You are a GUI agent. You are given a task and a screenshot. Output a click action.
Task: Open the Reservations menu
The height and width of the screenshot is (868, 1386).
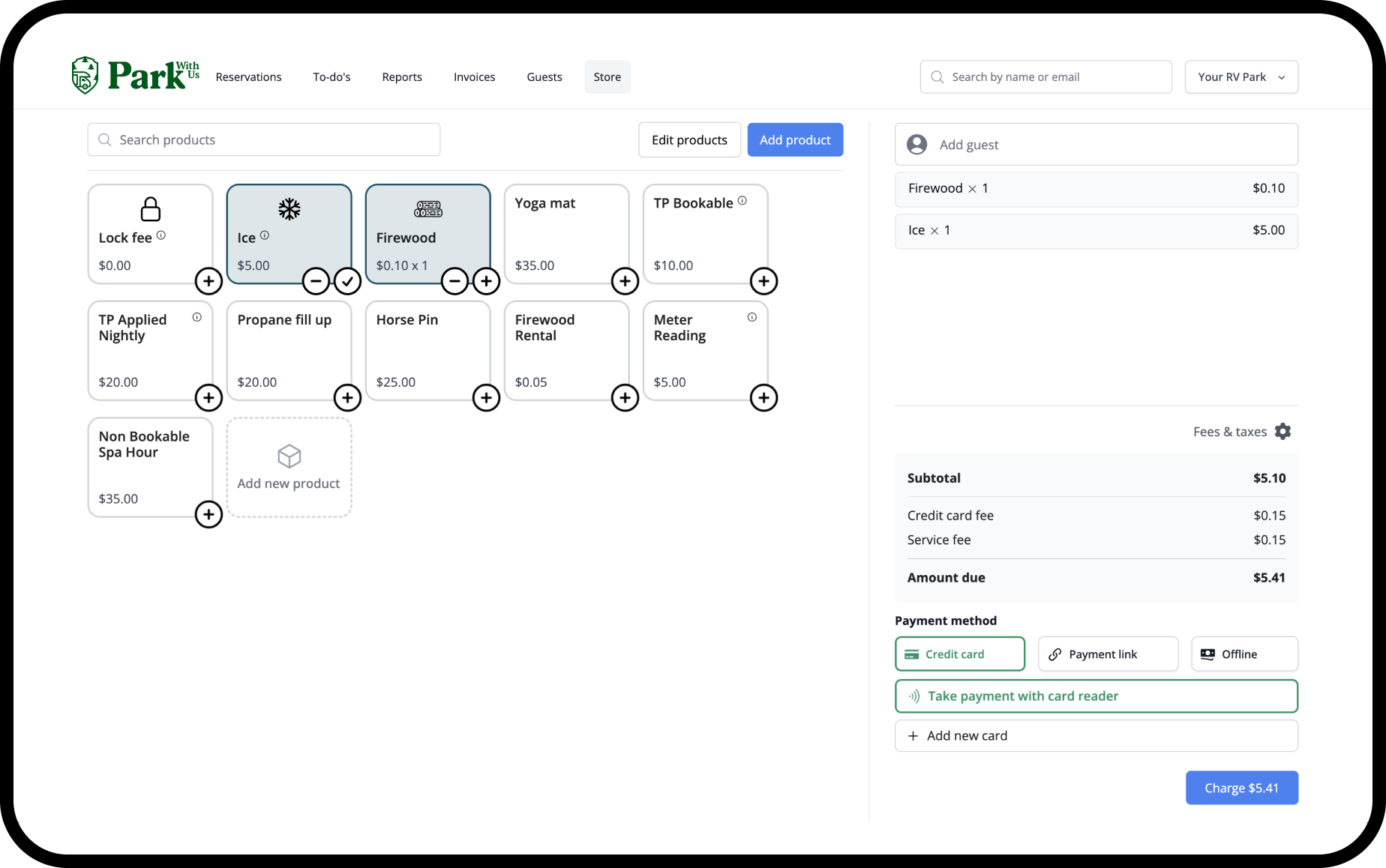tap(248, 77)
